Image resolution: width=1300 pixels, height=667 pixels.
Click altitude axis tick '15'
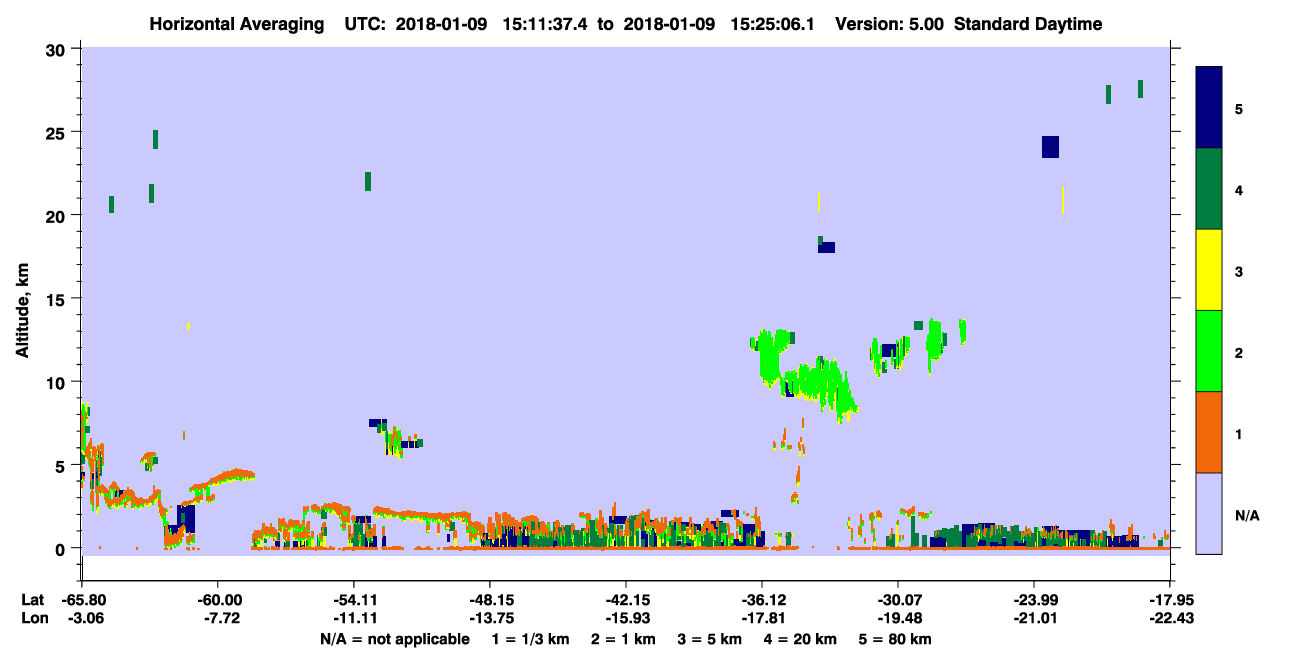[58, 299]
